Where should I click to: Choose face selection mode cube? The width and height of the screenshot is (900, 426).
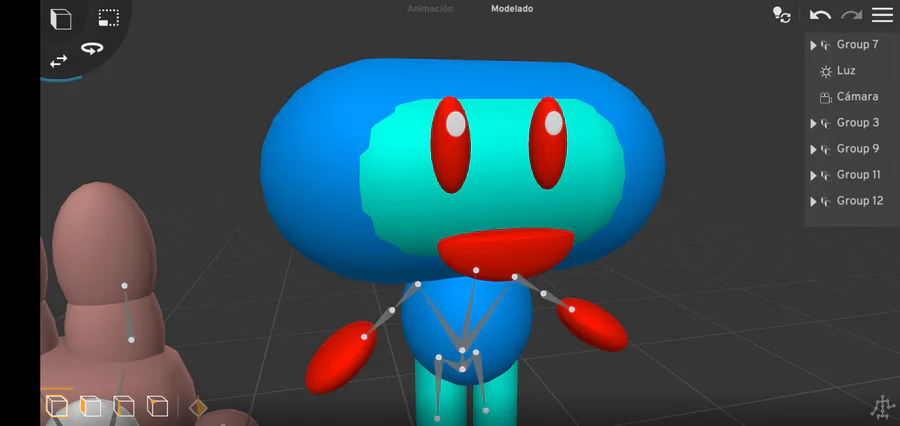[x=90, y=406]
